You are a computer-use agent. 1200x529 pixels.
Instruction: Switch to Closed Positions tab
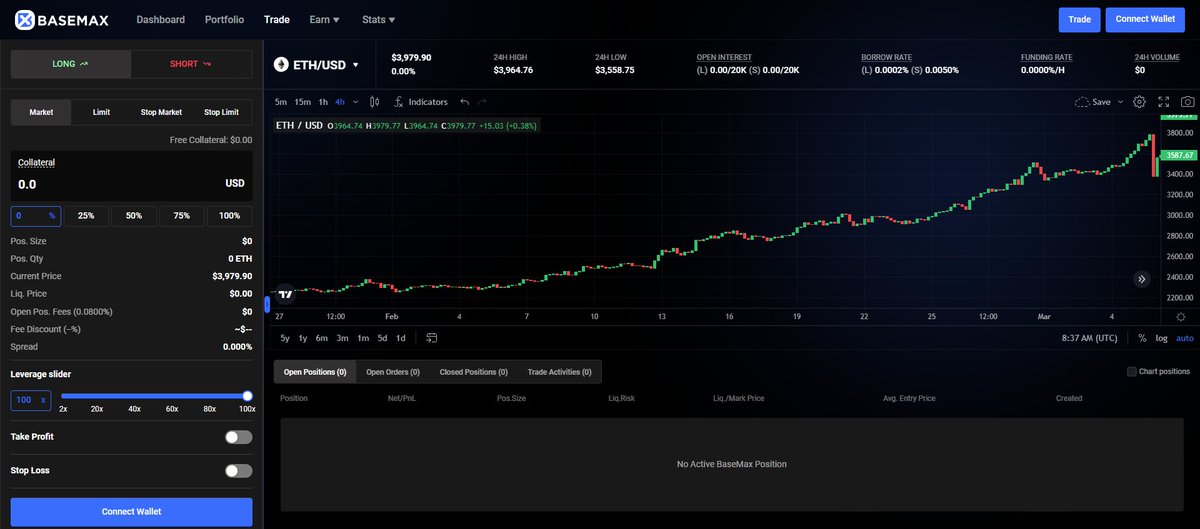(x=474, y=372)
